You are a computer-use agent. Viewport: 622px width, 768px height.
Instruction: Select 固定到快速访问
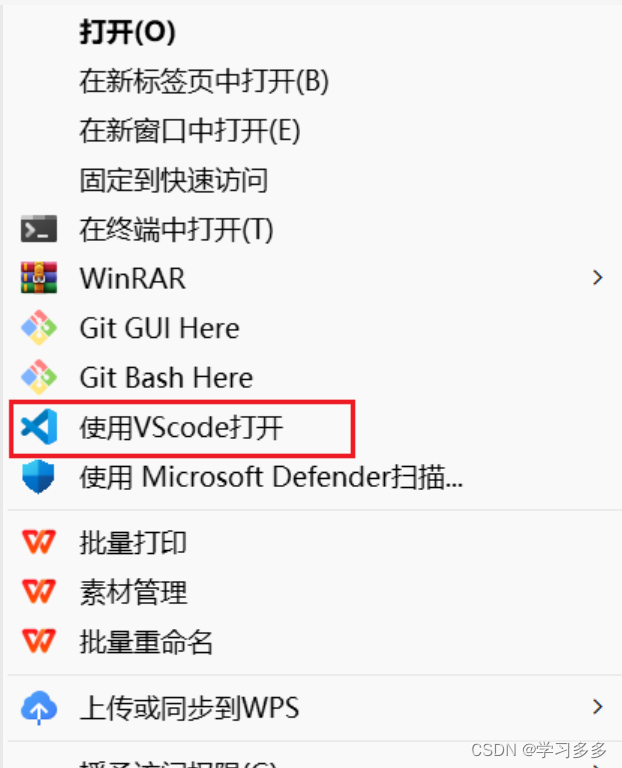click(174, 180)
